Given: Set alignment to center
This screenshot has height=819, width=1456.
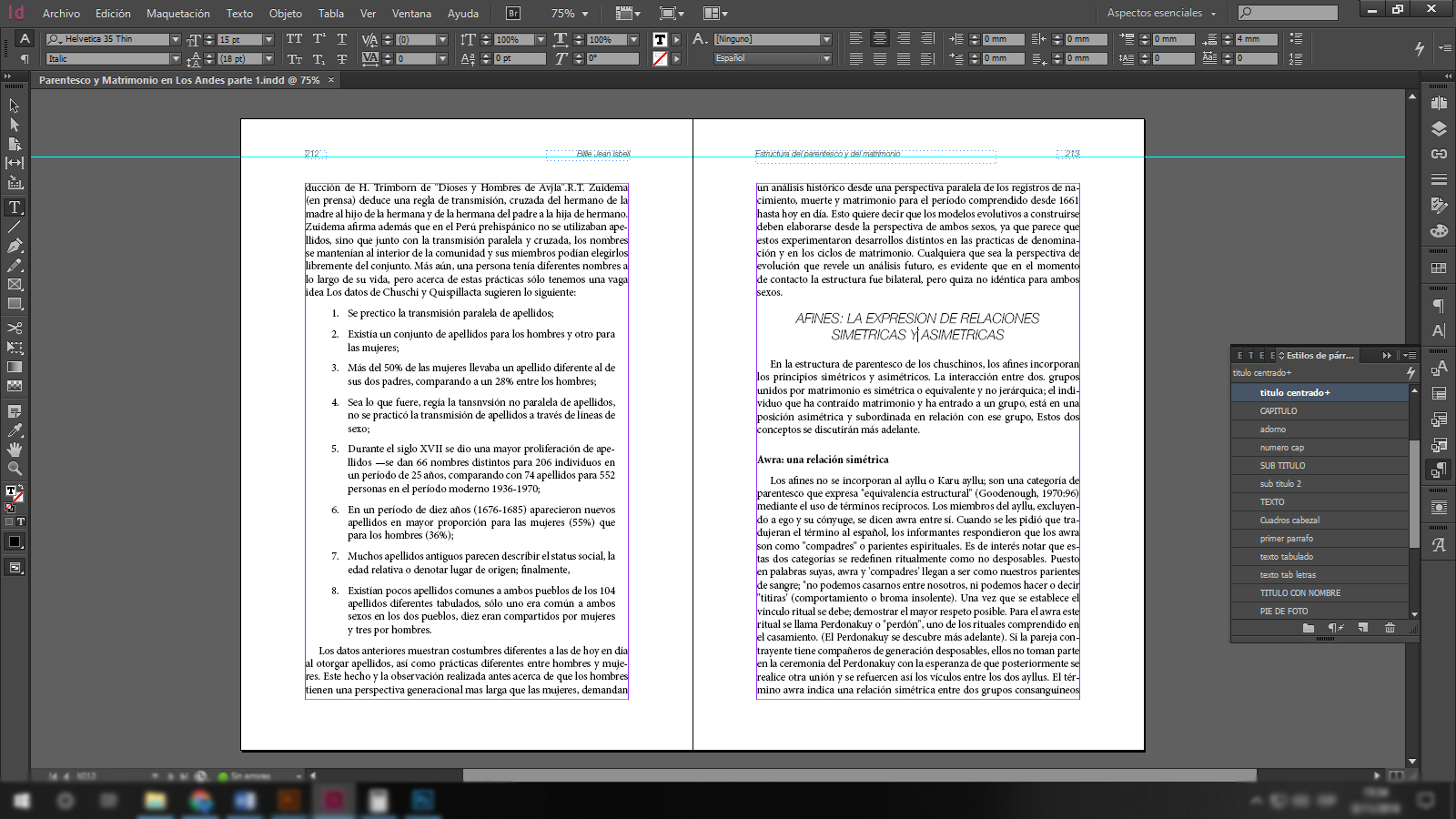Looking at the screenshot, I should click(880, 39).
